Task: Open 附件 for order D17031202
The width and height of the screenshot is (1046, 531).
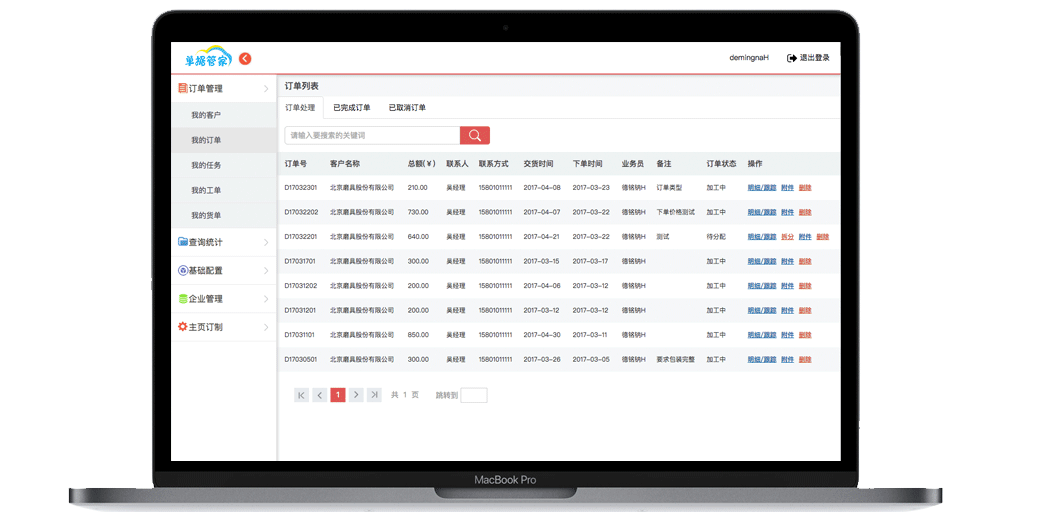Action: [787, 286]
